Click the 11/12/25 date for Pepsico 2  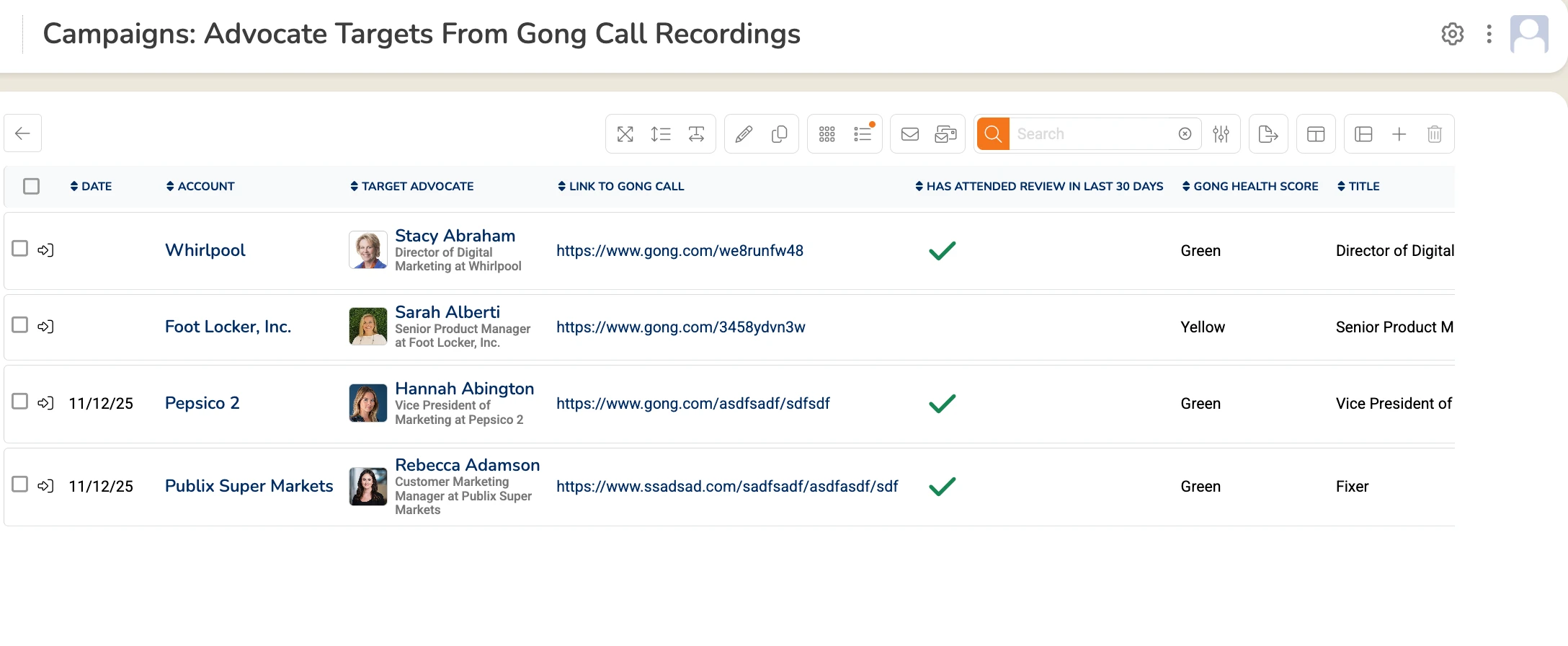click(101, 404)
